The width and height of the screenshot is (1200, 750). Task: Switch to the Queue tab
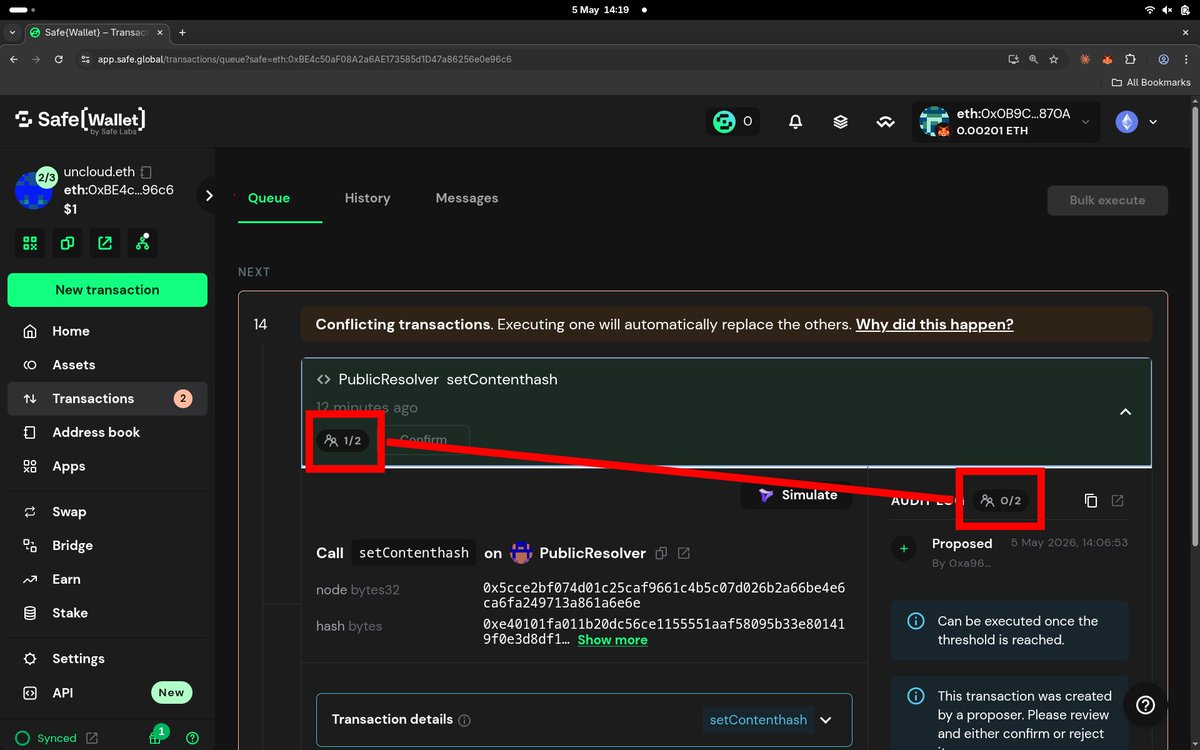[x=269, y=198]
